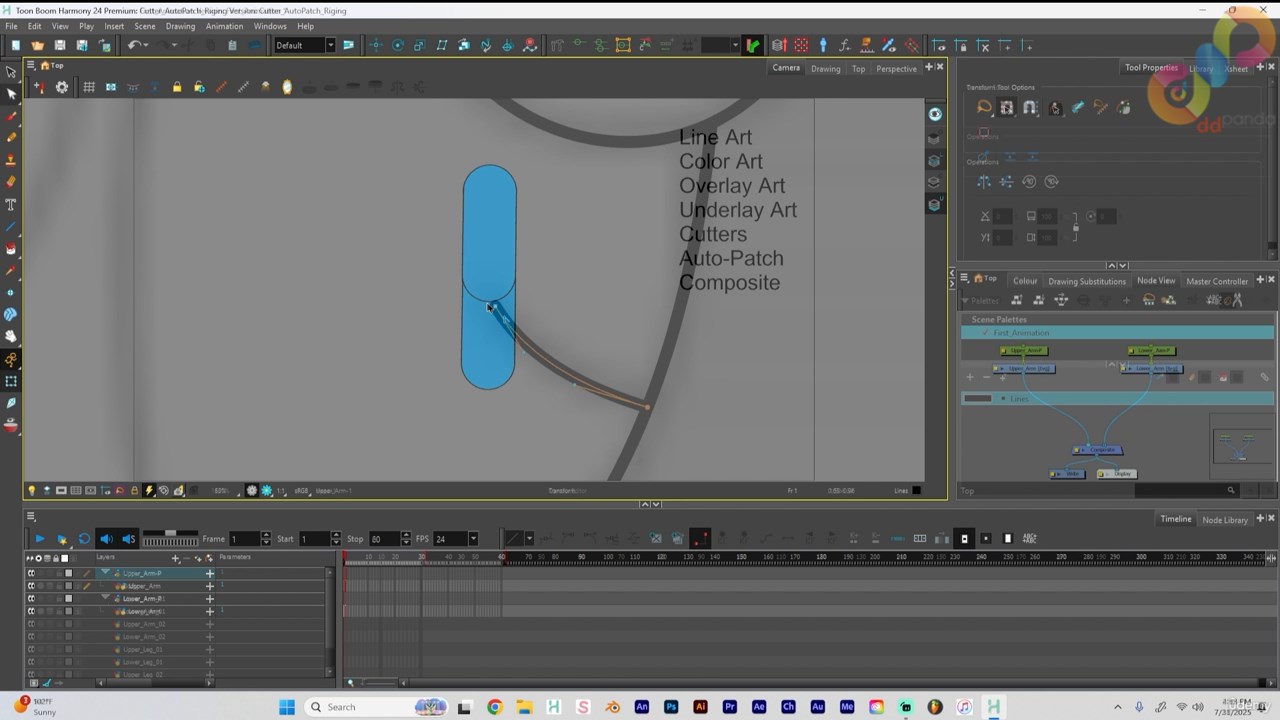The image size is (1280, 720).
Task: Toggle the Snap magnet option in Tool Properties
Action: pyautogui.click(x=1030, y=108)
